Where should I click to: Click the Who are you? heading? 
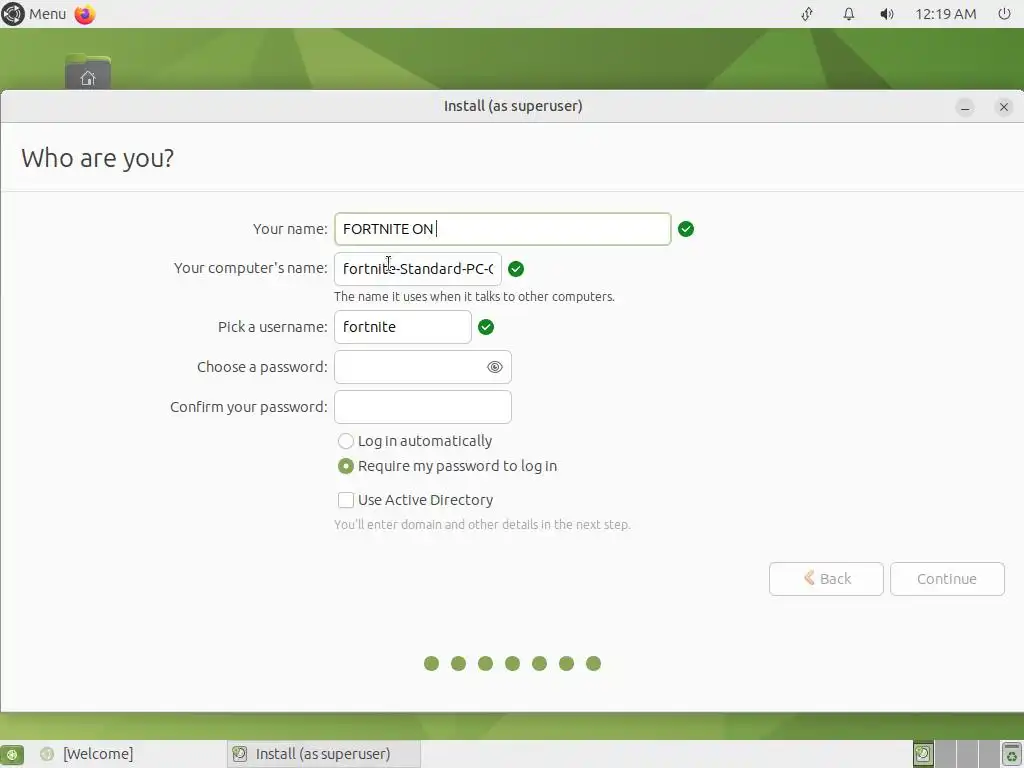[98, 158]
